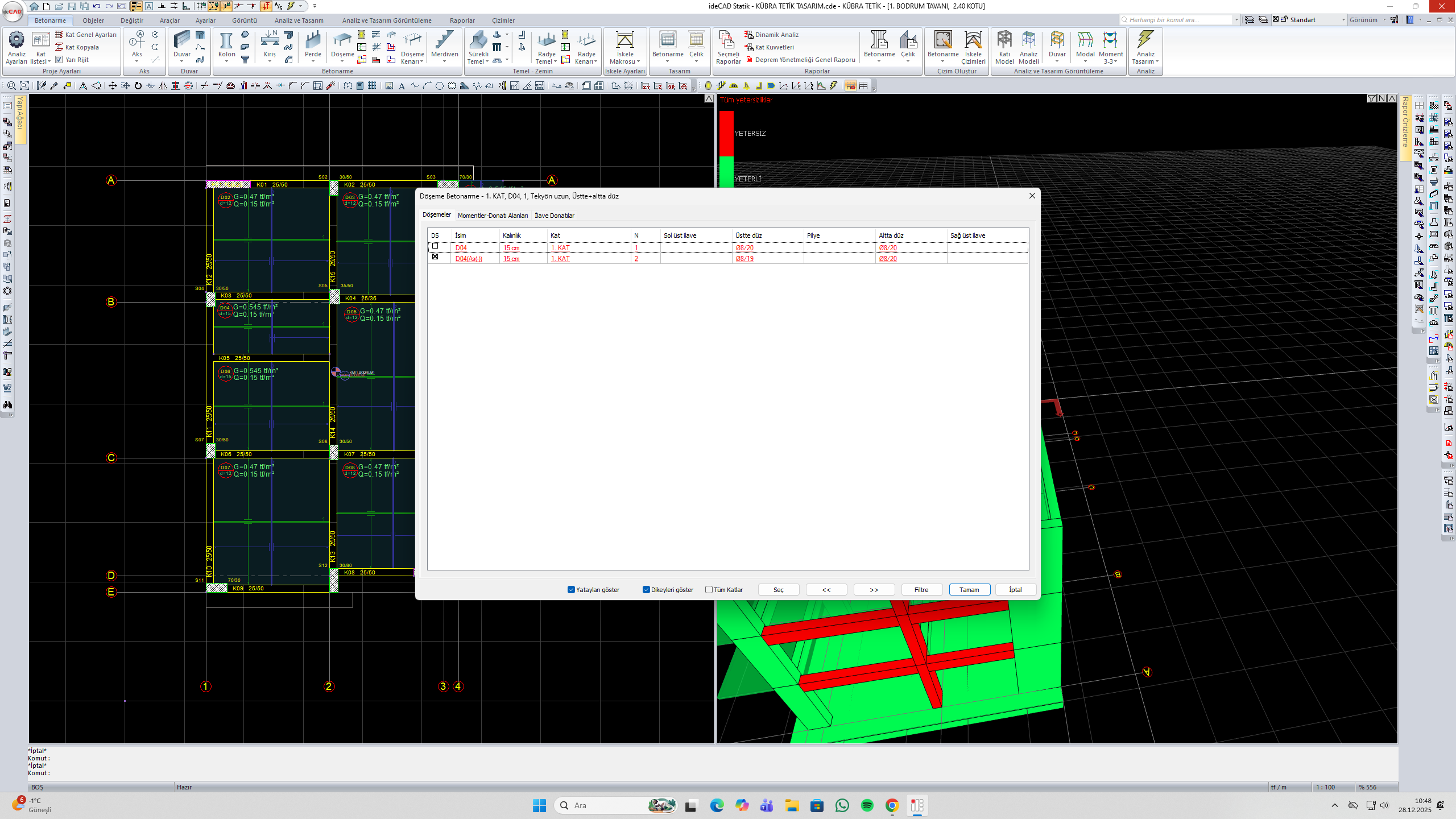Toggle Dikeyleri göster checkbox
The width and height of the screenshot is (1456, 819).
646,590
